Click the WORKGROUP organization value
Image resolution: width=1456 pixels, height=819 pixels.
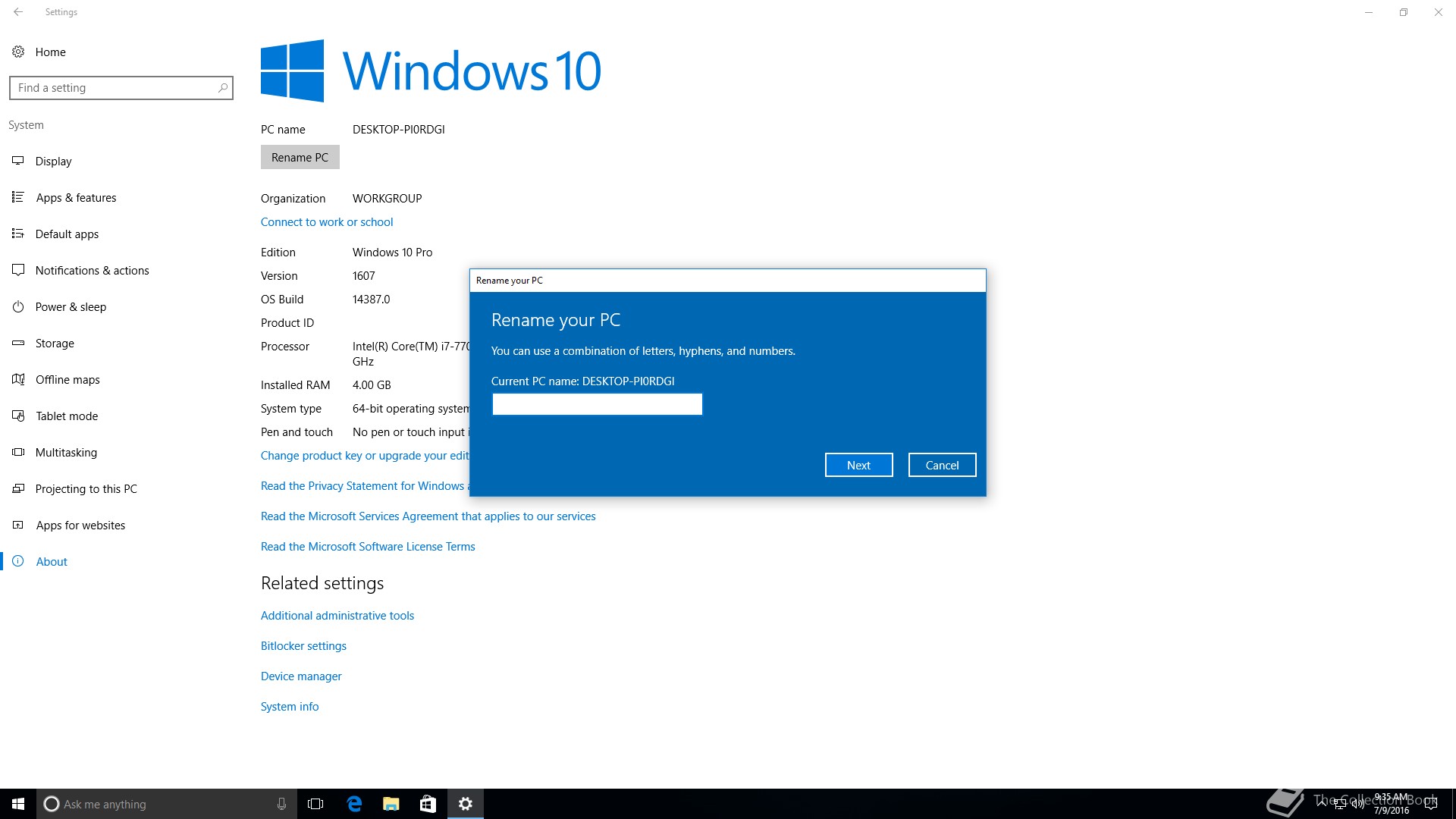point(387,198)
